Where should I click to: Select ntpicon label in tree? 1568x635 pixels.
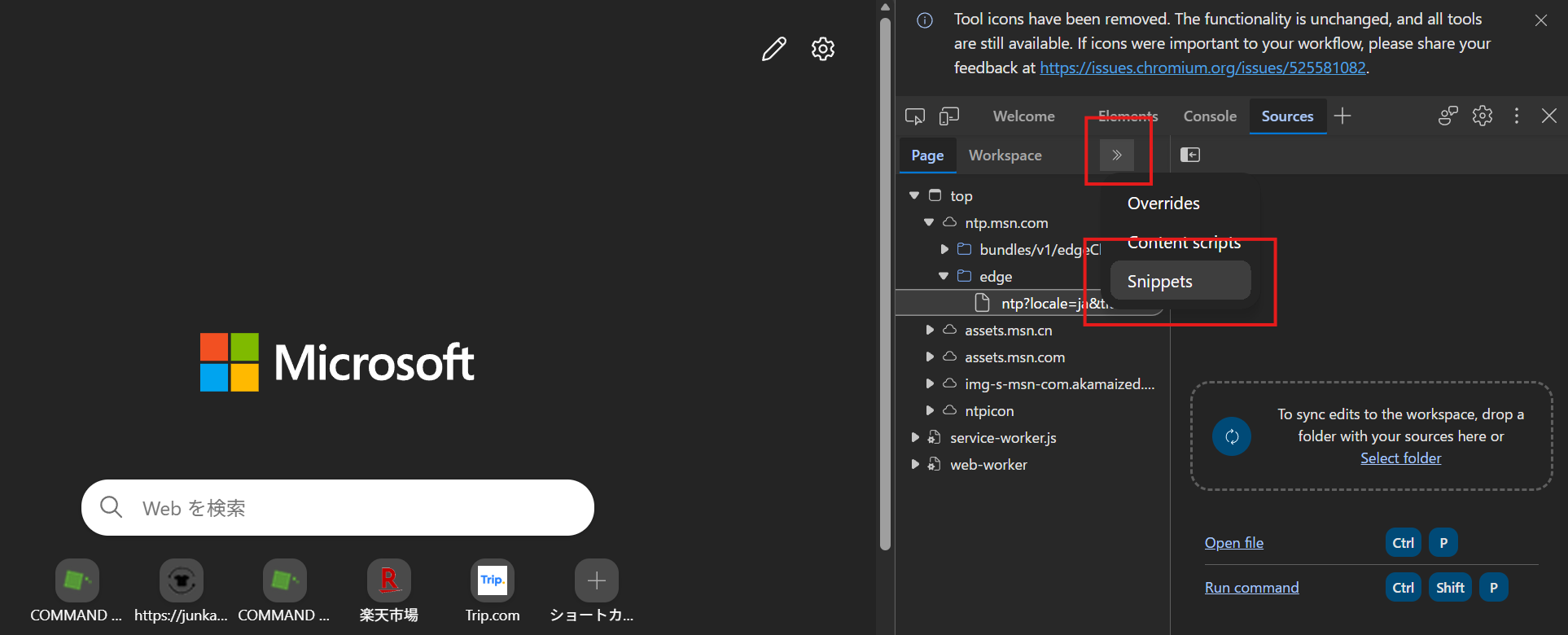point(989,411)
